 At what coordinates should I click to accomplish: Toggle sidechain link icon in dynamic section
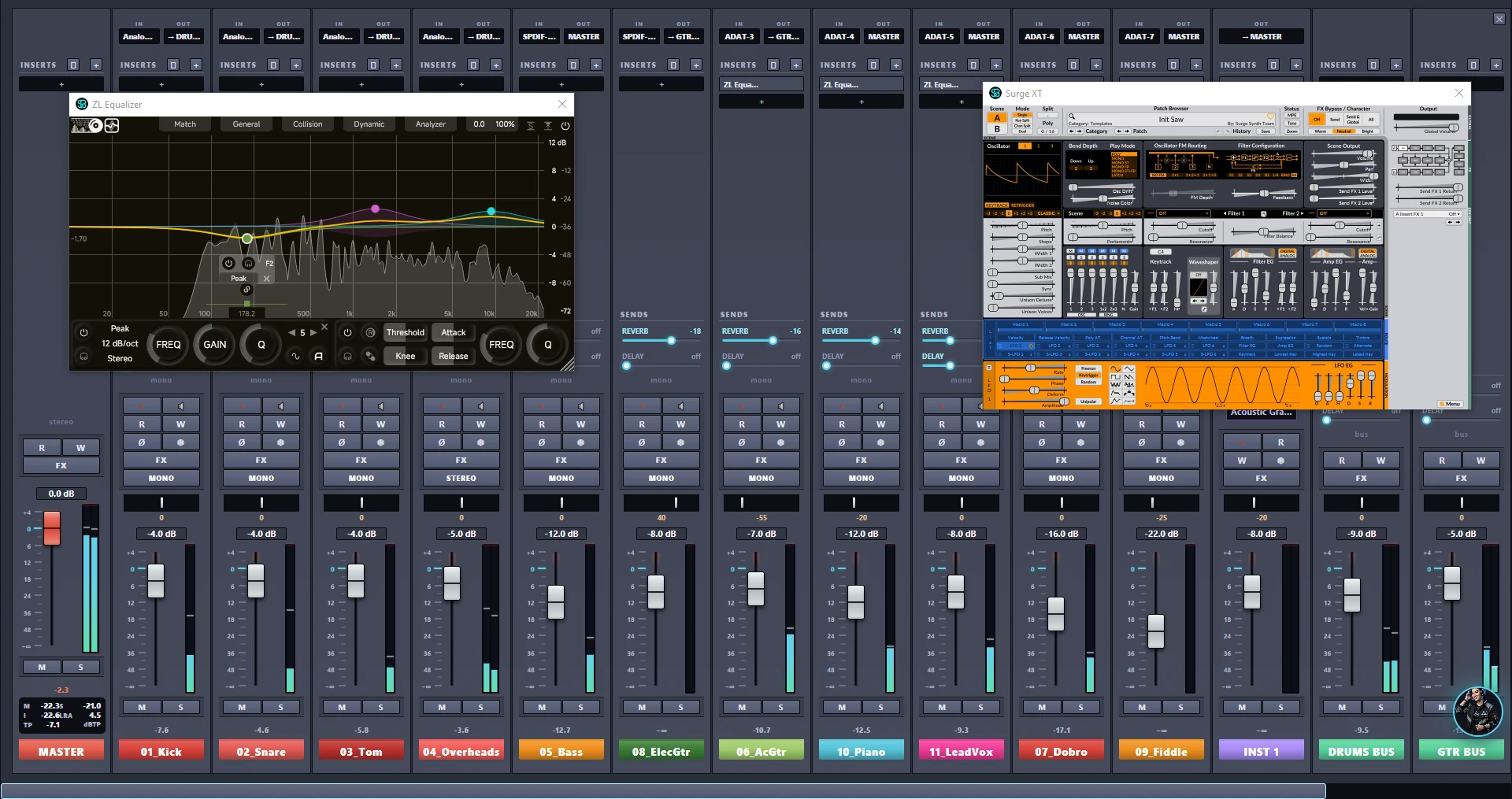click(370, 356)
